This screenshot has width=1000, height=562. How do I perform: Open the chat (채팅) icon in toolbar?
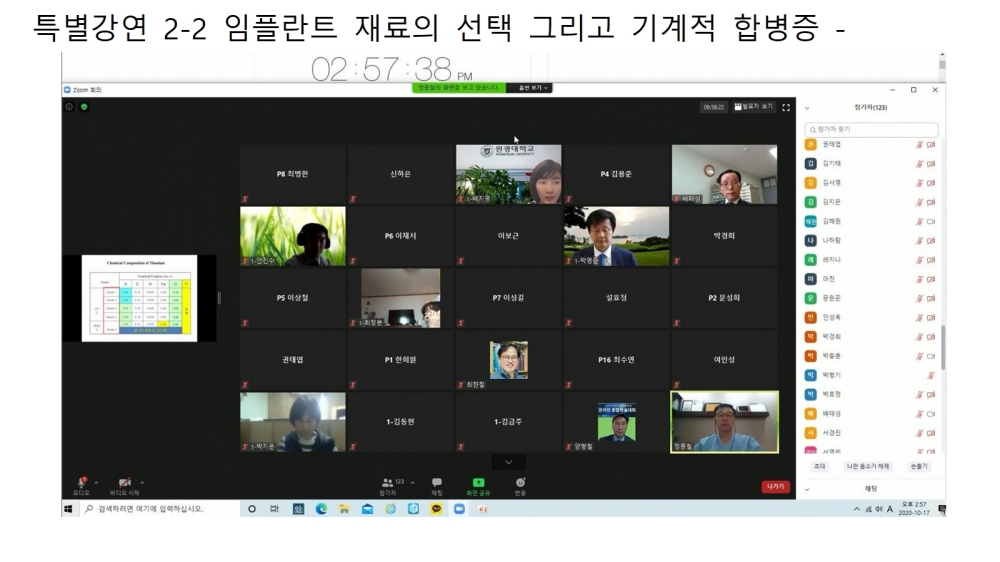coord(437,484)
